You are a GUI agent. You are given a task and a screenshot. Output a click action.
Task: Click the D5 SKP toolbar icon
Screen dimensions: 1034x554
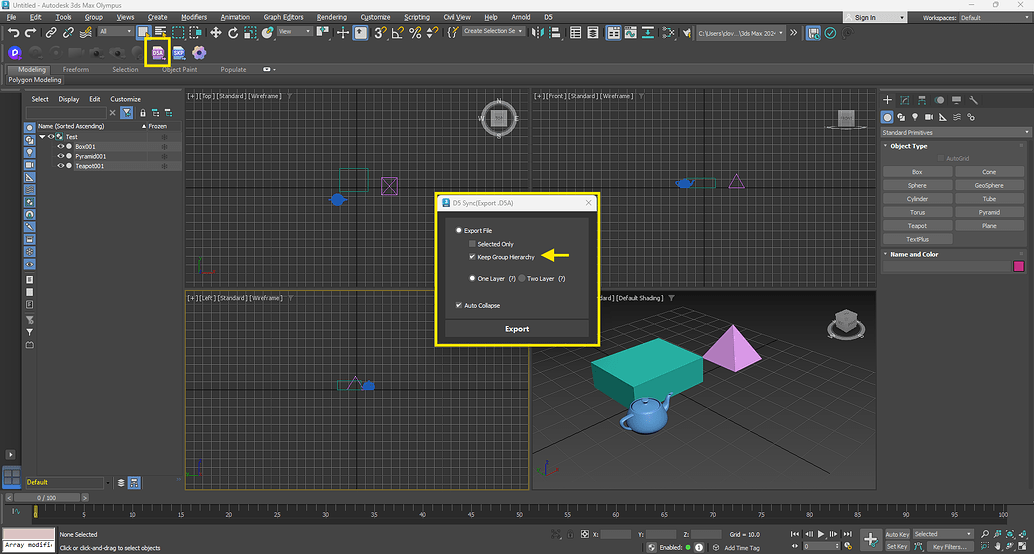tap(178, 52)
